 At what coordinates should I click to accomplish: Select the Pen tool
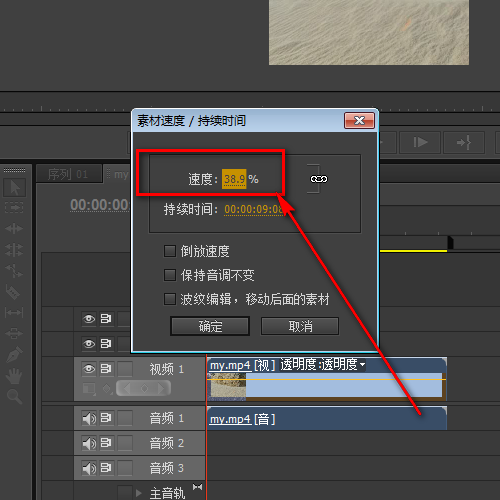[14, 354]
